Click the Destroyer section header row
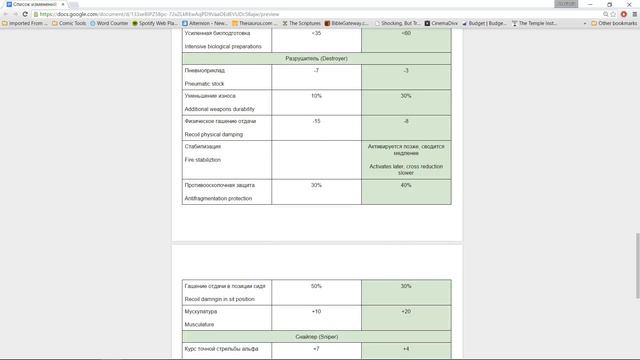 point(316,58)
